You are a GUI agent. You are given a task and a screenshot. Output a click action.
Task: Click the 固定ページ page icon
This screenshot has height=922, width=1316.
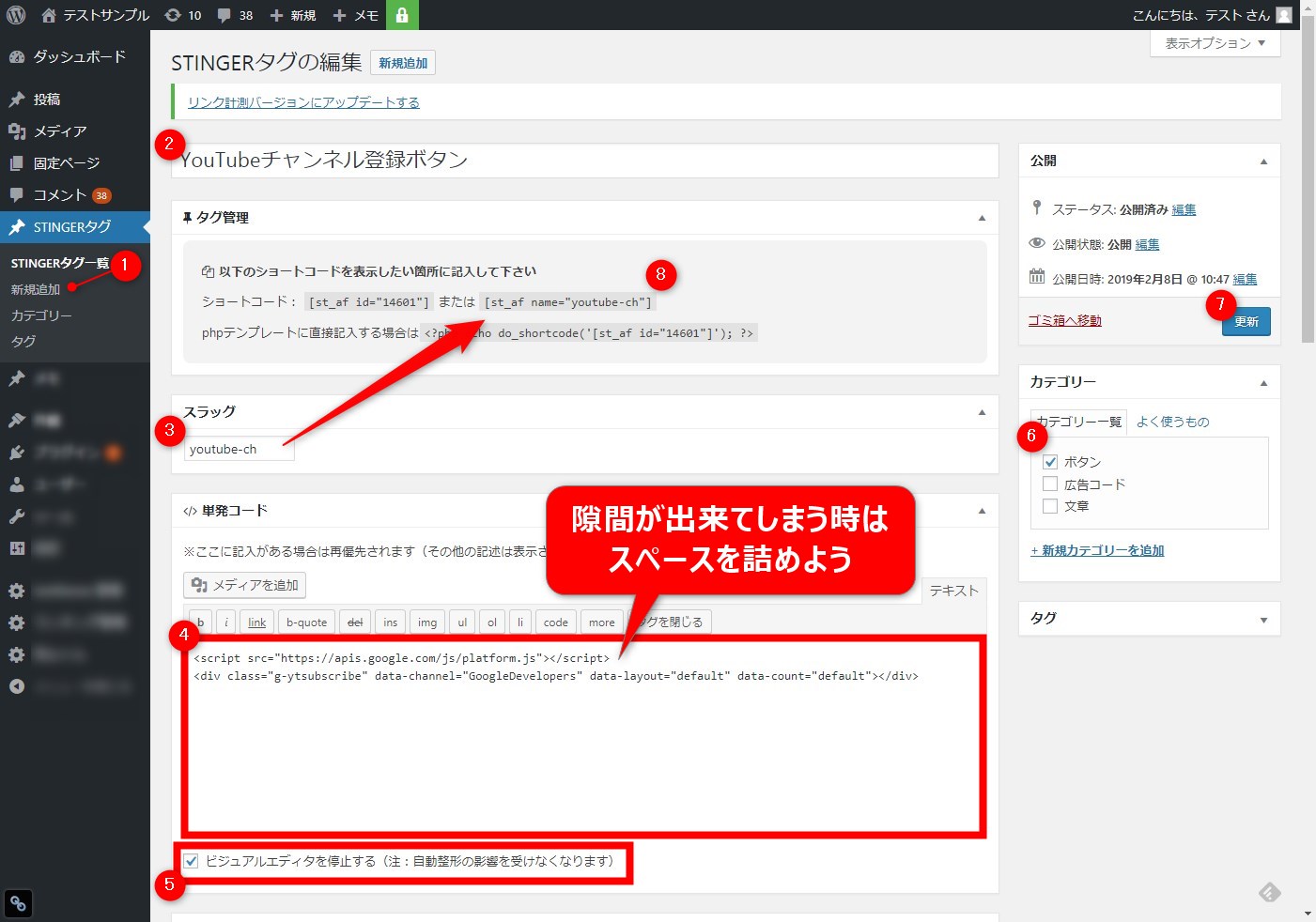[17, 163]
